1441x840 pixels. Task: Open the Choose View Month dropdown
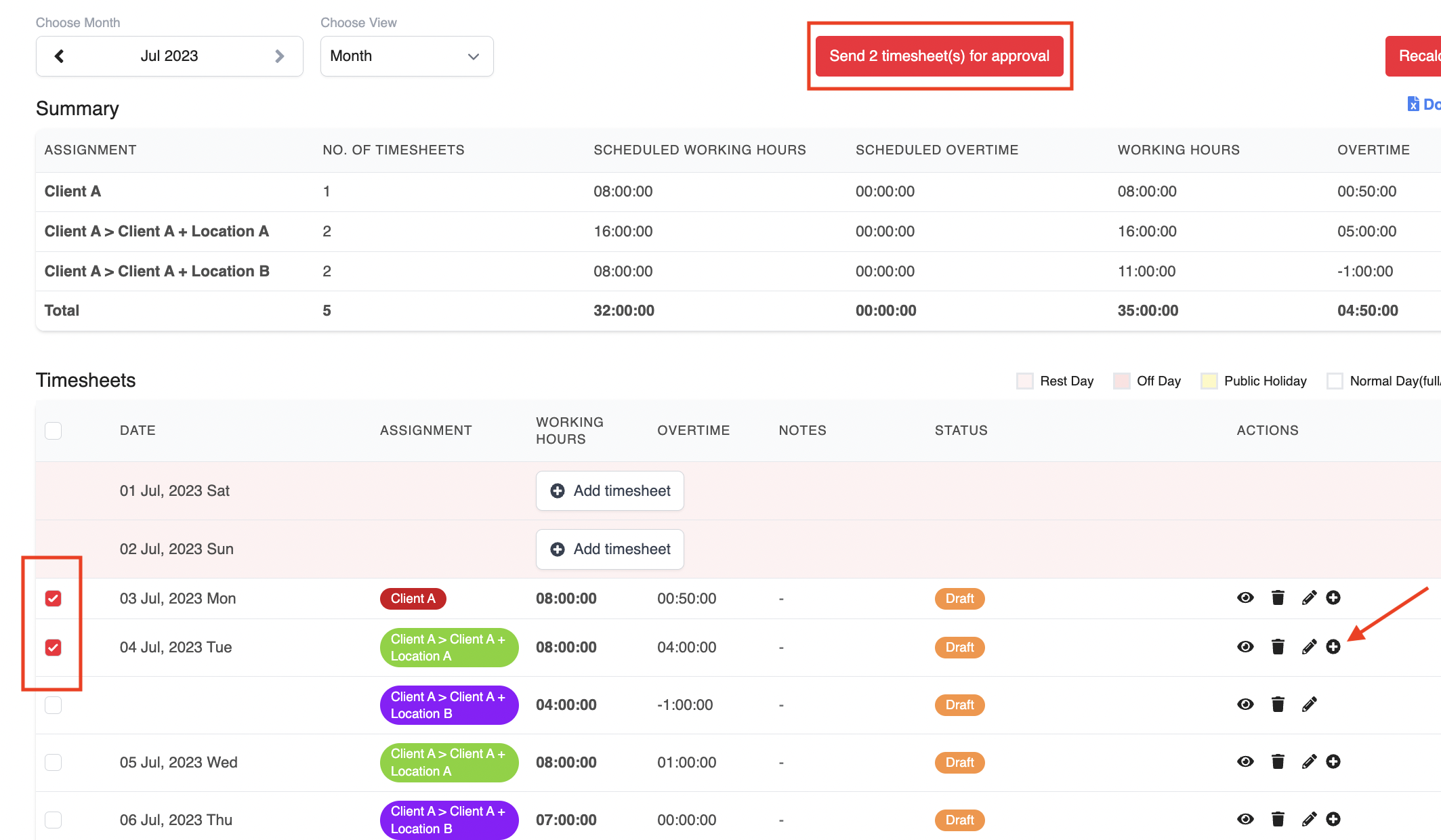point(406,56)
